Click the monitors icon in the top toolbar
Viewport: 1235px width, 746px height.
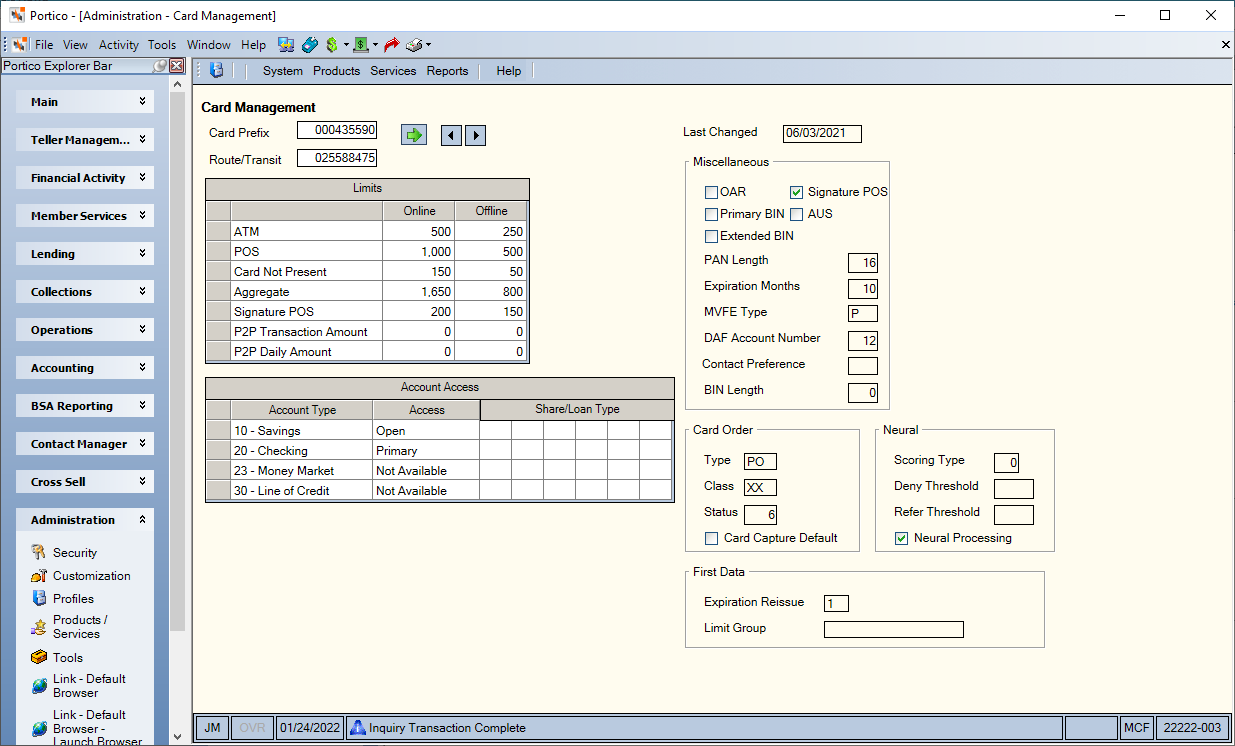click(286, 45)
